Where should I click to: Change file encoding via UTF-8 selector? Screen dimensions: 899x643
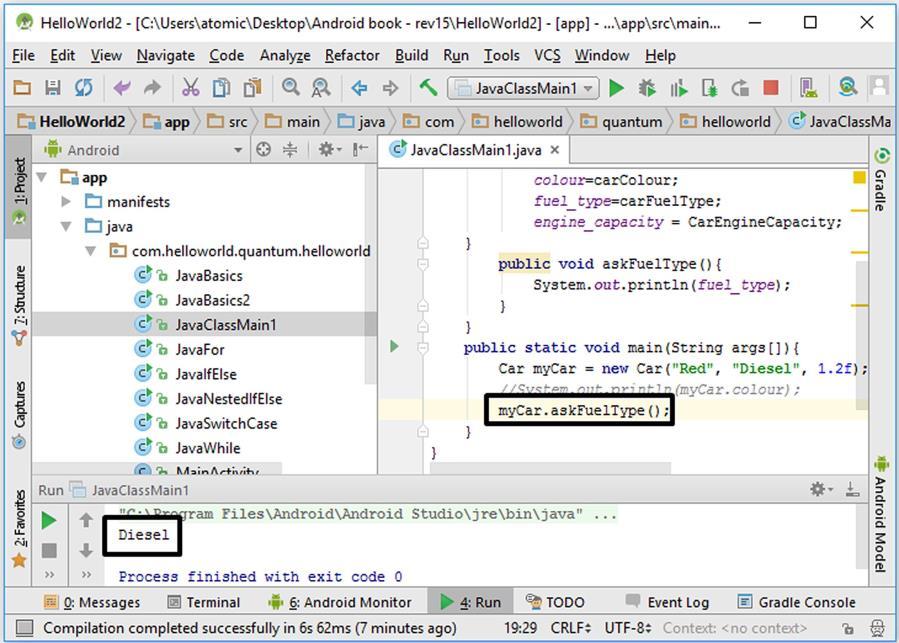(x=628, y=629)
